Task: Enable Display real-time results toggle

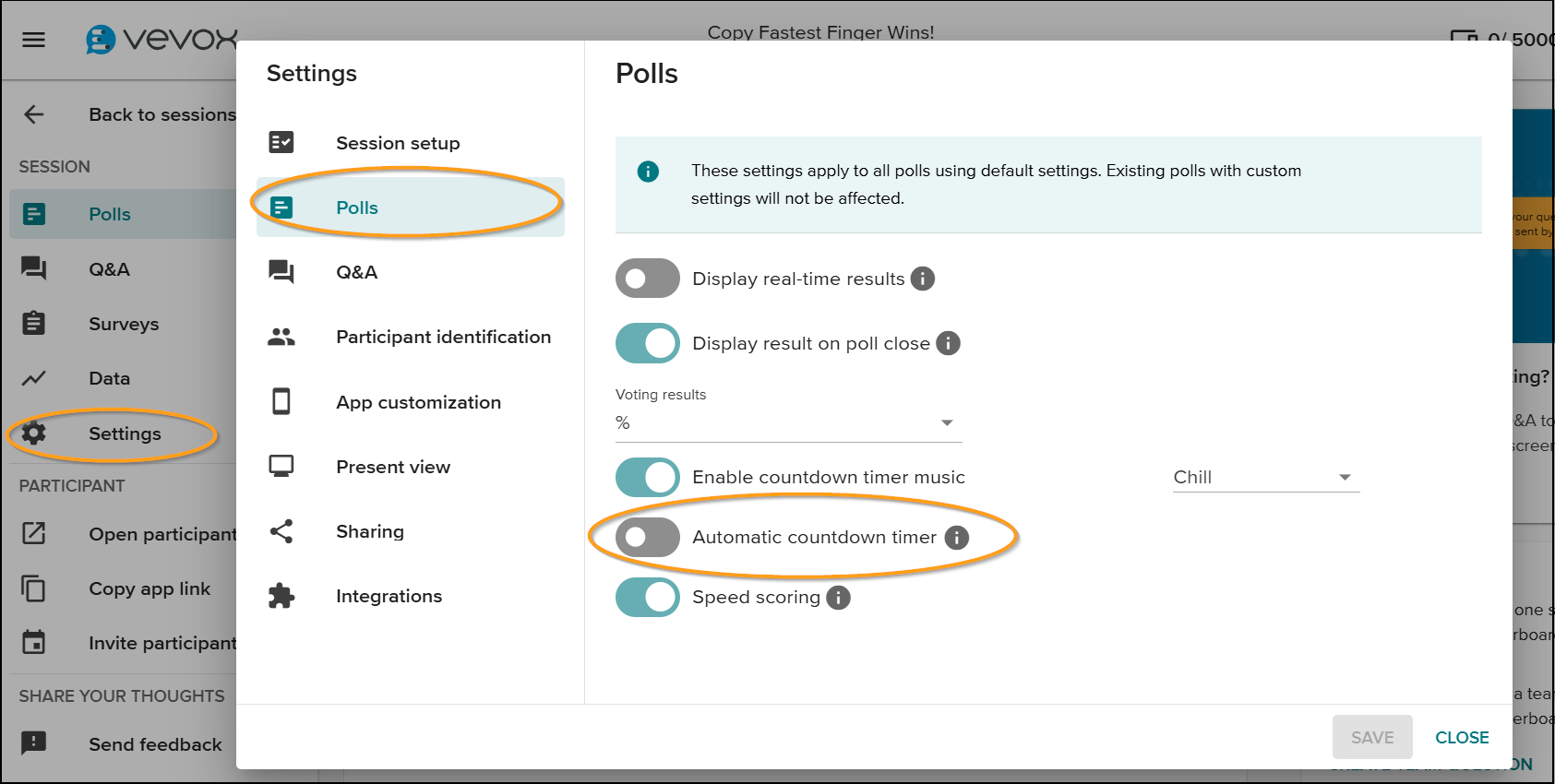Action: coord(648,279)
